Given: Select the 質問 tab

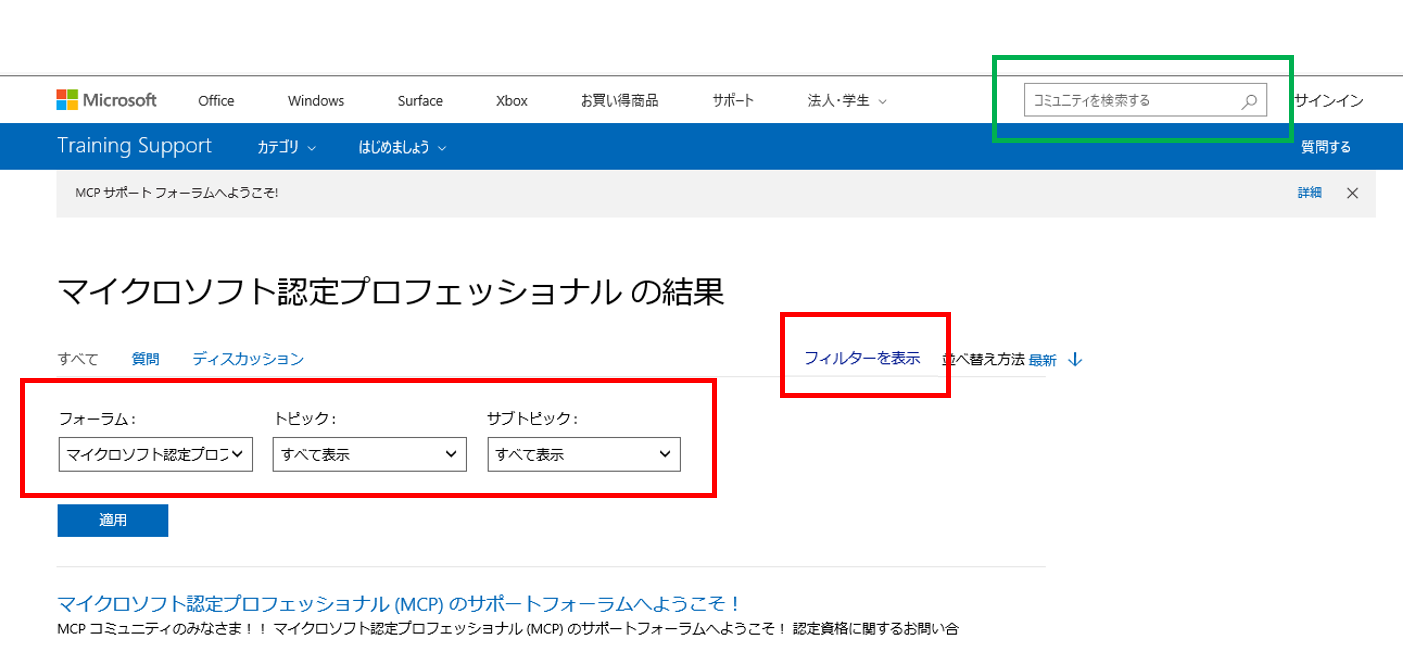Looking at the screenshot, I should click(145, 359).
